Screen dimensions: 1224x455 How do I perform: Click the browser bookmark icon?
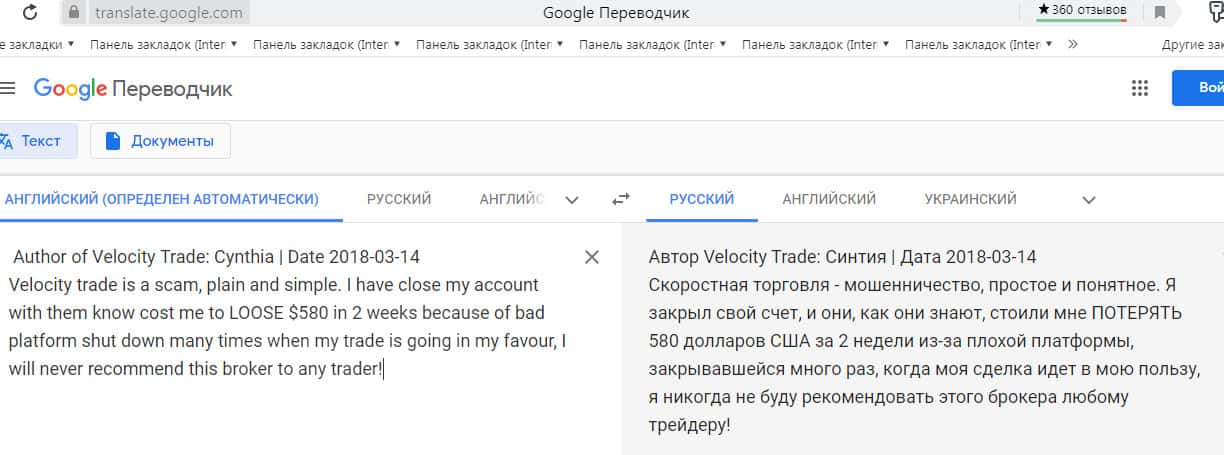click(1160, 13)
